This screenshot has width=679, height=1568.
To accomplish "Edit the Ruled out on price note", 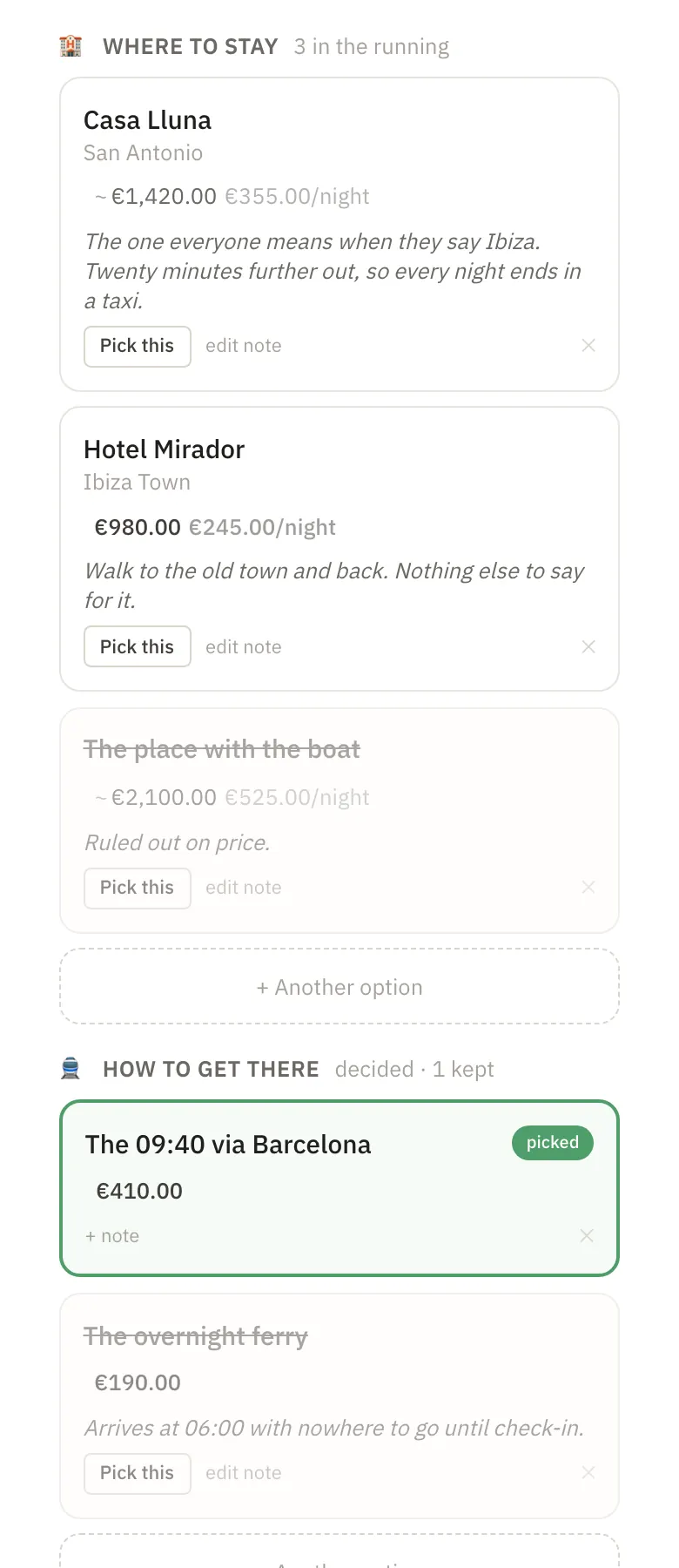I will coord(244,888).
